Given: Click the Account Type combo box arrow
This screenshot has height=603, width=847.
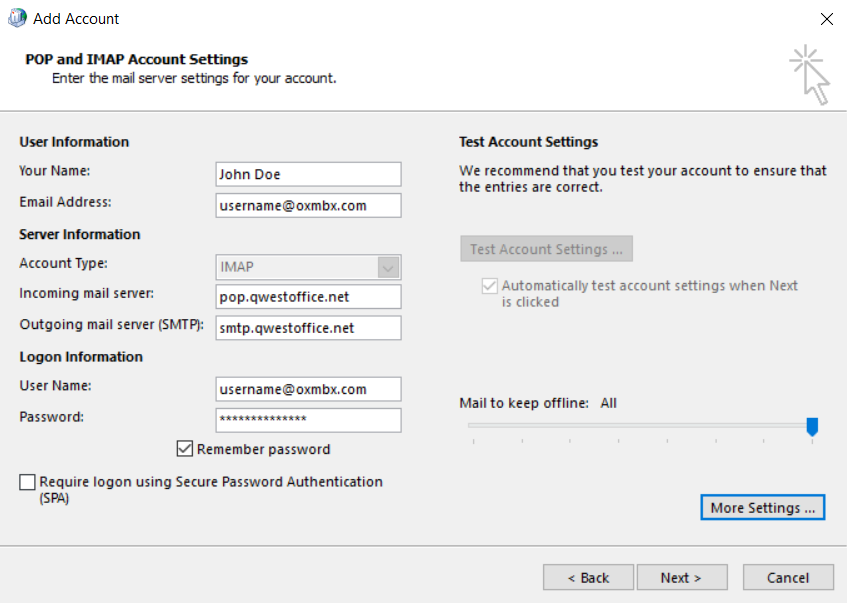Looking at the screenshot, I should [x=389, y=267].
